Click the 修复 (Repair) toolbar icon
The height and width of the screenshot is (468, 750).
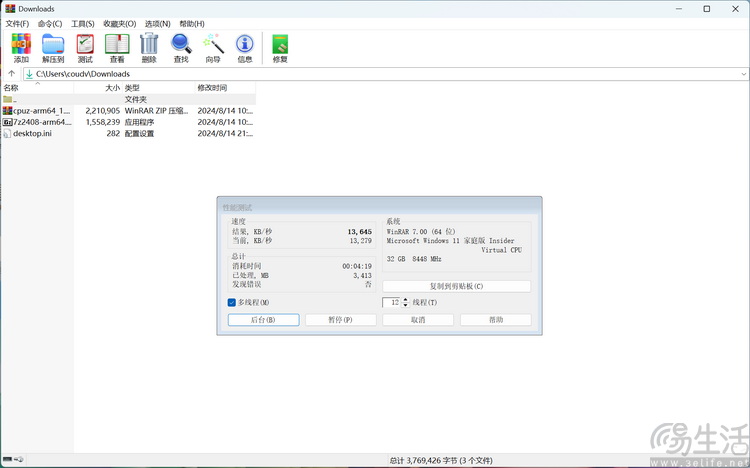(x=280, y=44)
